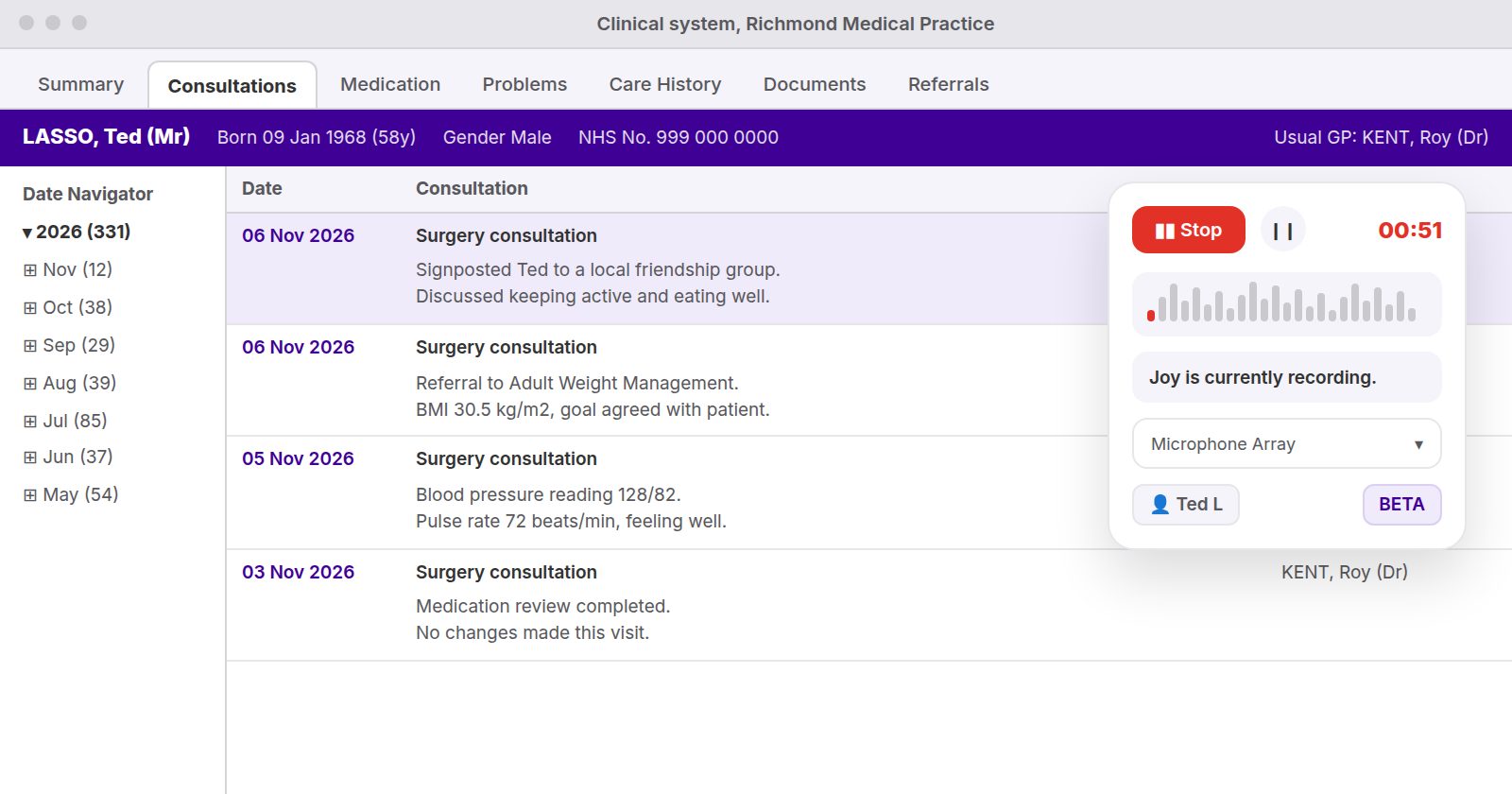Open the Referrals tab
The width and height of the screenshot is (1512, 794).
pyautogui.click(x=948, y=84)
